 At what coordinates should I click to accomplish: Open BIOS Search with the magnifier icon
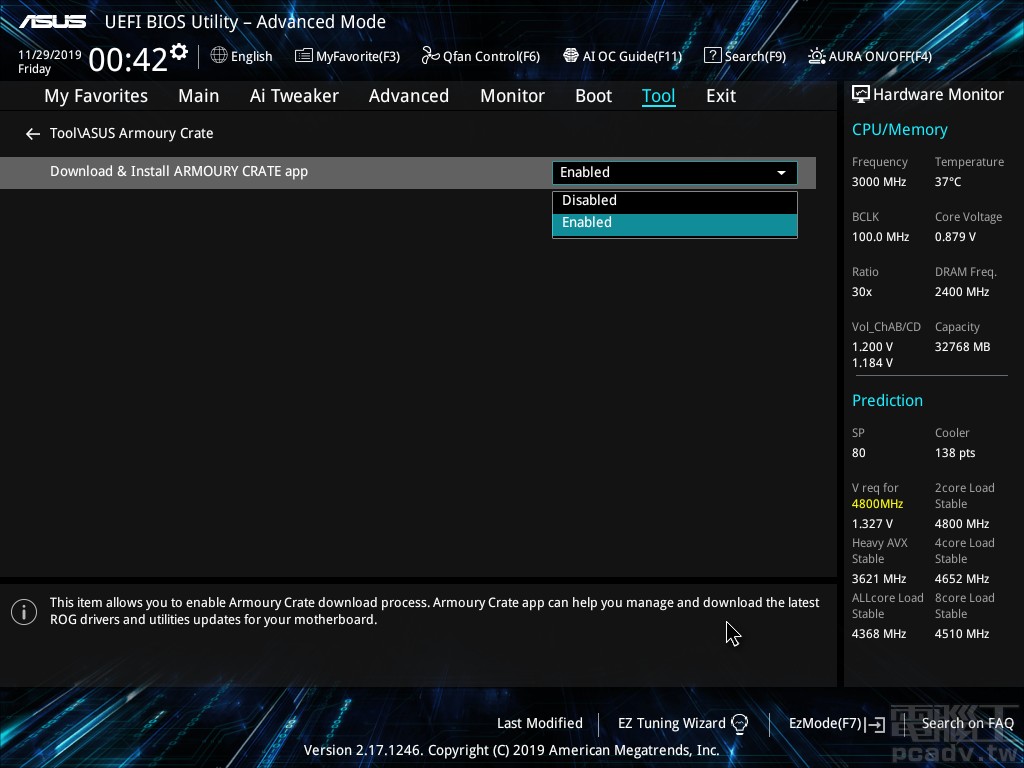[744, 56]
